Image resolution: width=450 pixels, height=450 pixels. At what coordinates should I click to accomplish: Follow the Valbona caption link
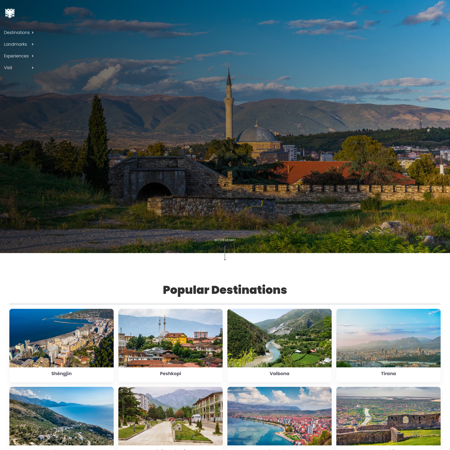tap(279, 374)
